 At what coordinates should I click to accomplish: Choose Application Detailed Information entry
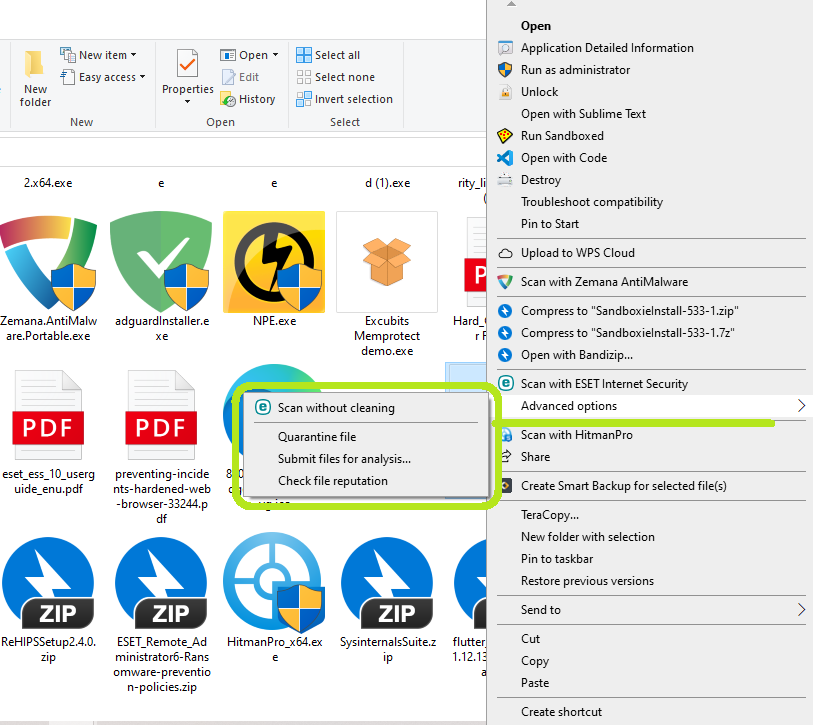pyautogui.click(x=650, y=48)
